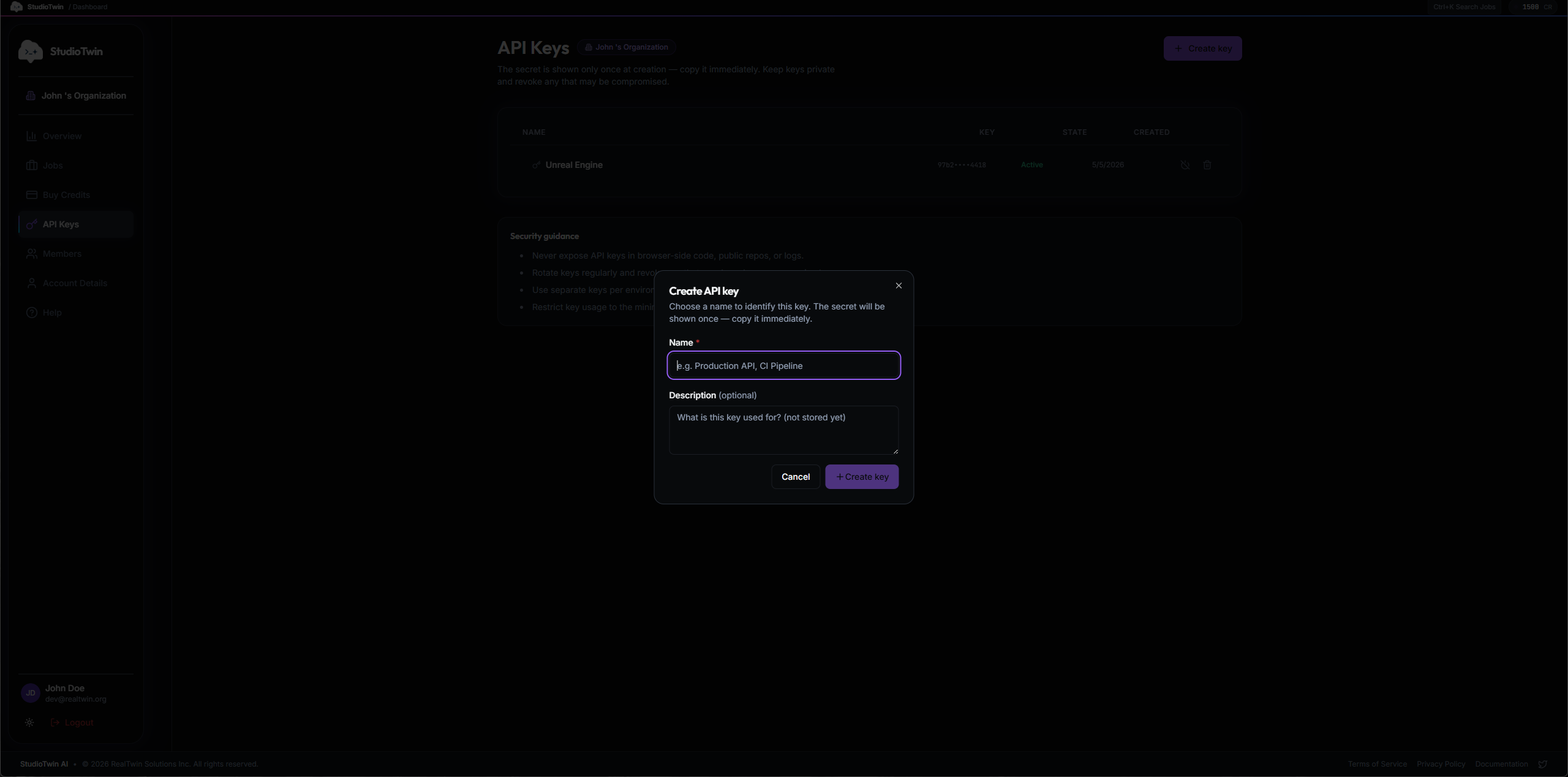Click the Members people icon
Screen dimensions: 1568x777
pos(31,254)
